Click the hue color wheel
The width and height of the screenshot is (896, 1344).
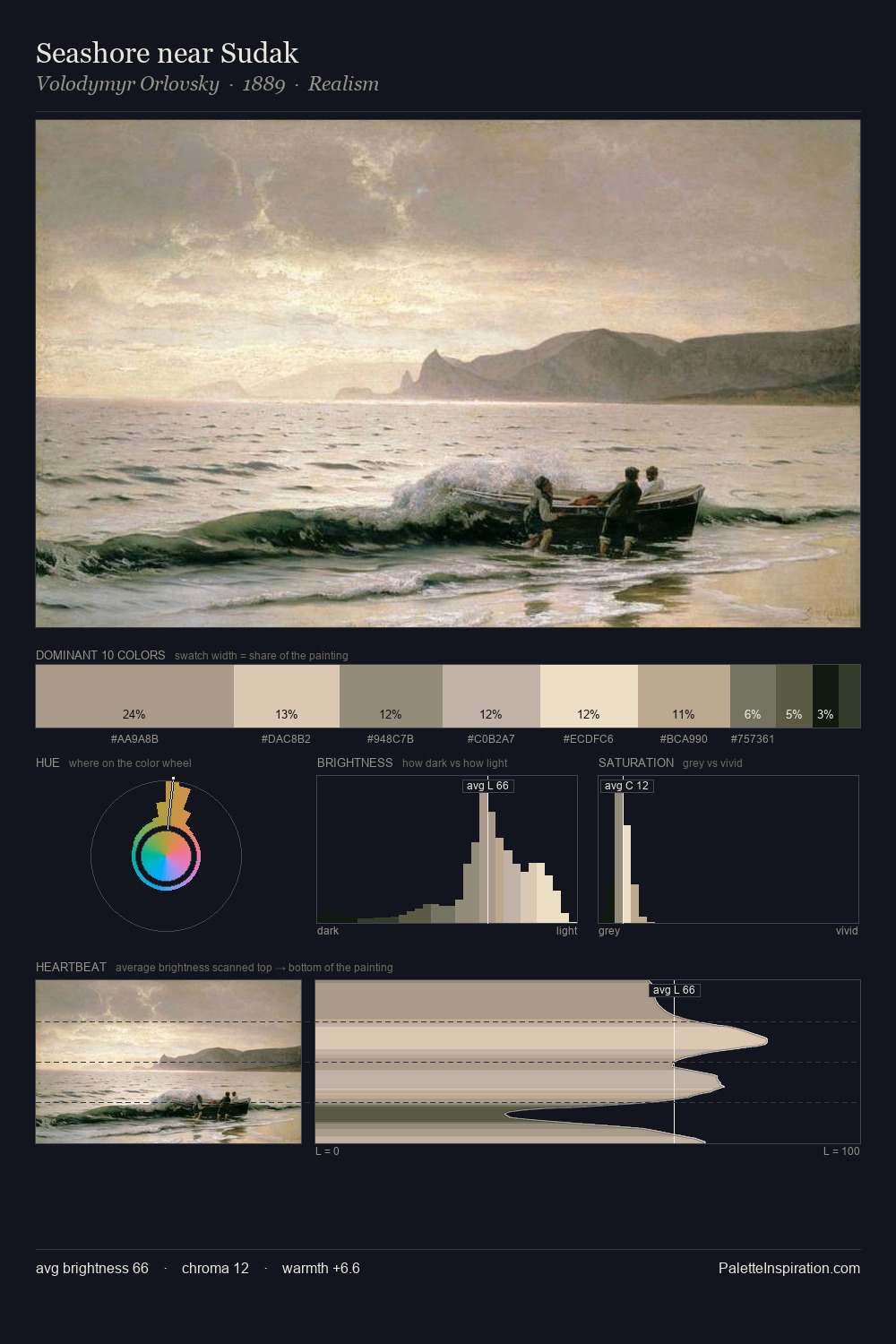166,857
